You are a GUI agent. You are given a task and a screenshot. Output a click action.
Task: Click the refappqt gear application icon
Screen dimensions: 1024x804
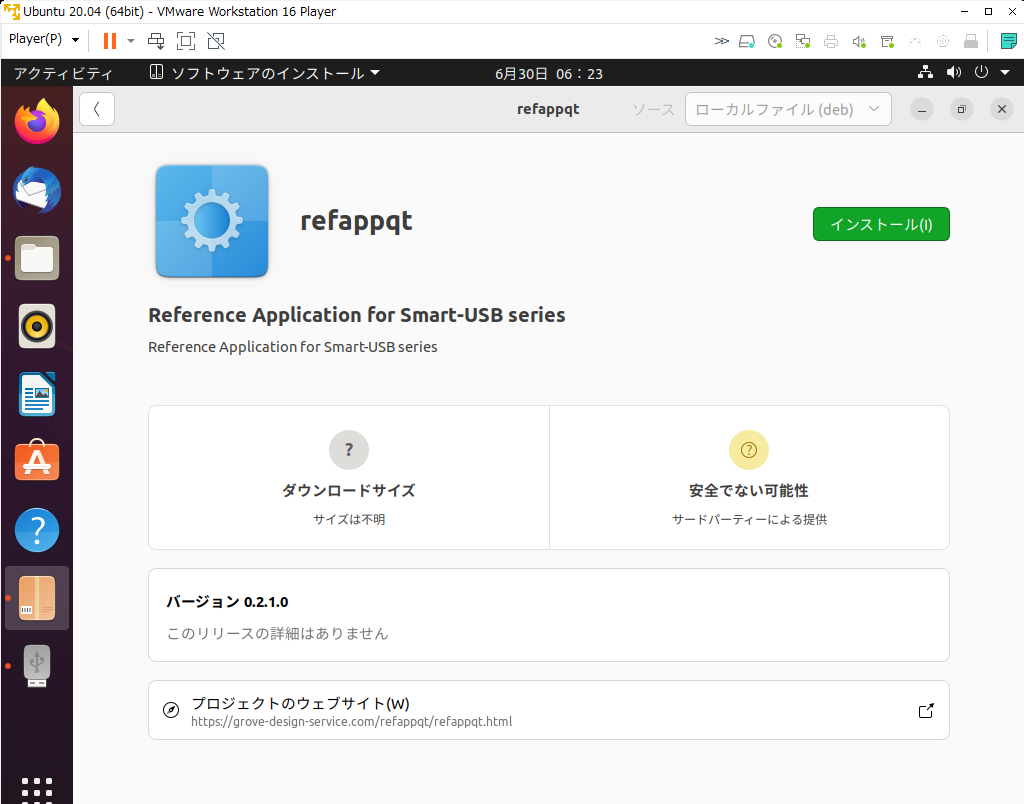click(212, 221)
